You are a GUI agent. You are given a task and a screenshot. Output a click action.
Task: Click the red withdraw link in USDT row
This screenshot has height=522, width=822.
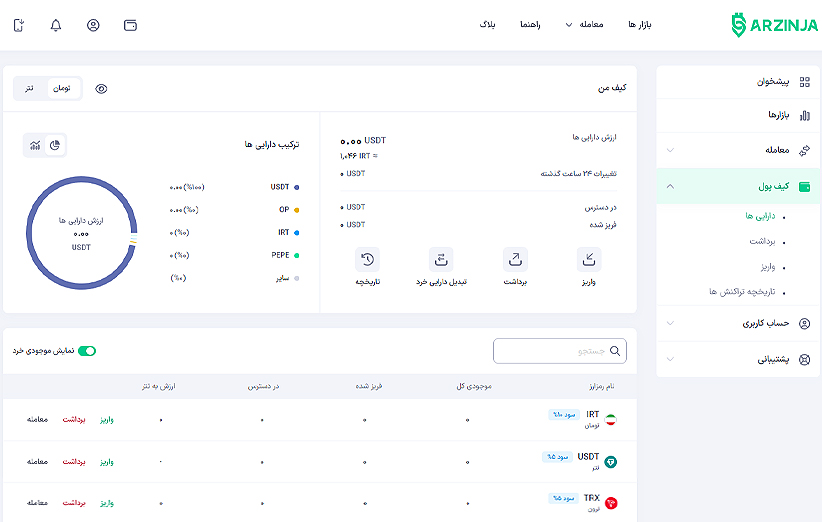point(75,461)
